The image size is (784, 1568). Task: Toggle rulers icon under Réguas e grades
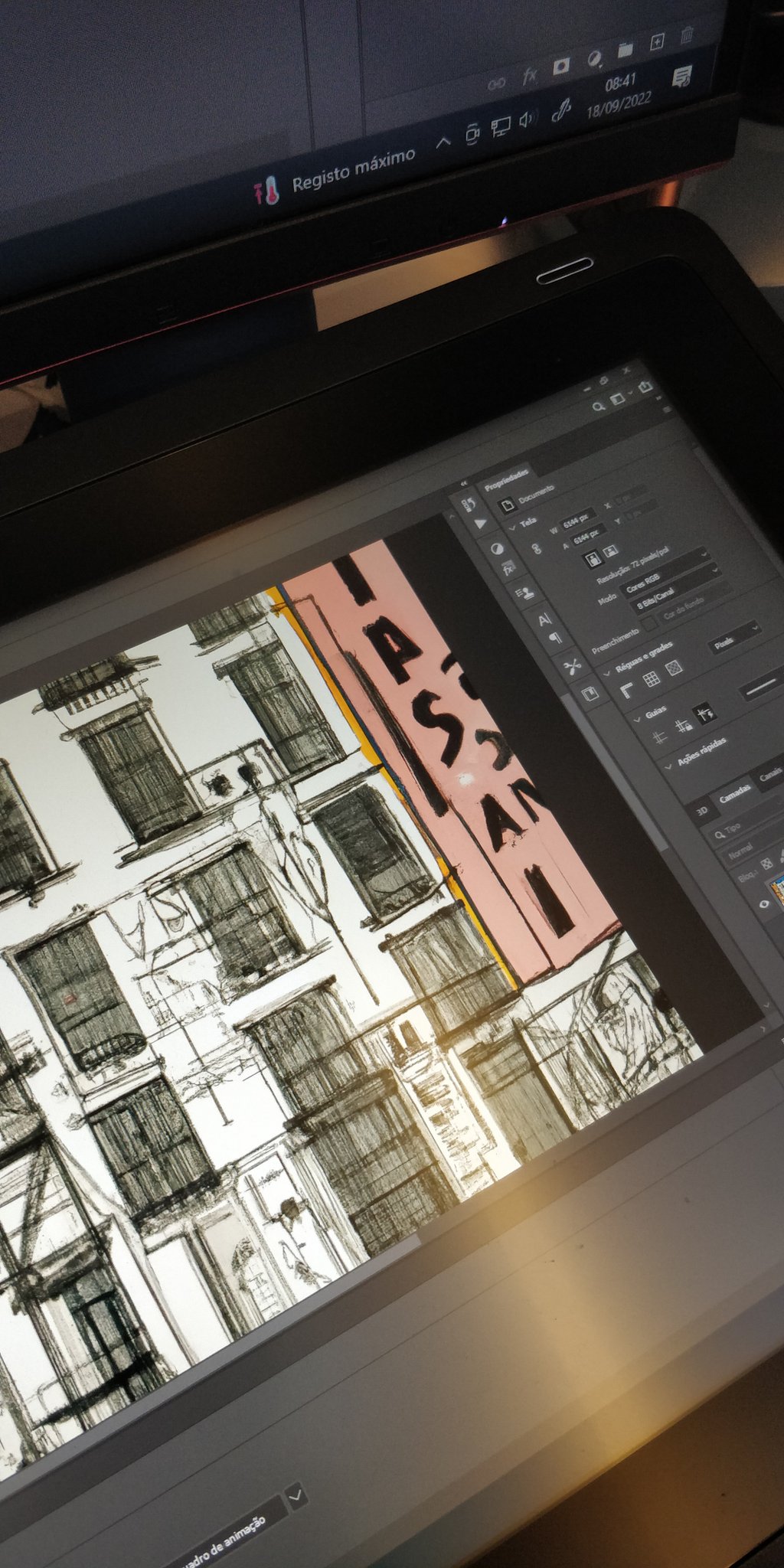click(626, 691)
